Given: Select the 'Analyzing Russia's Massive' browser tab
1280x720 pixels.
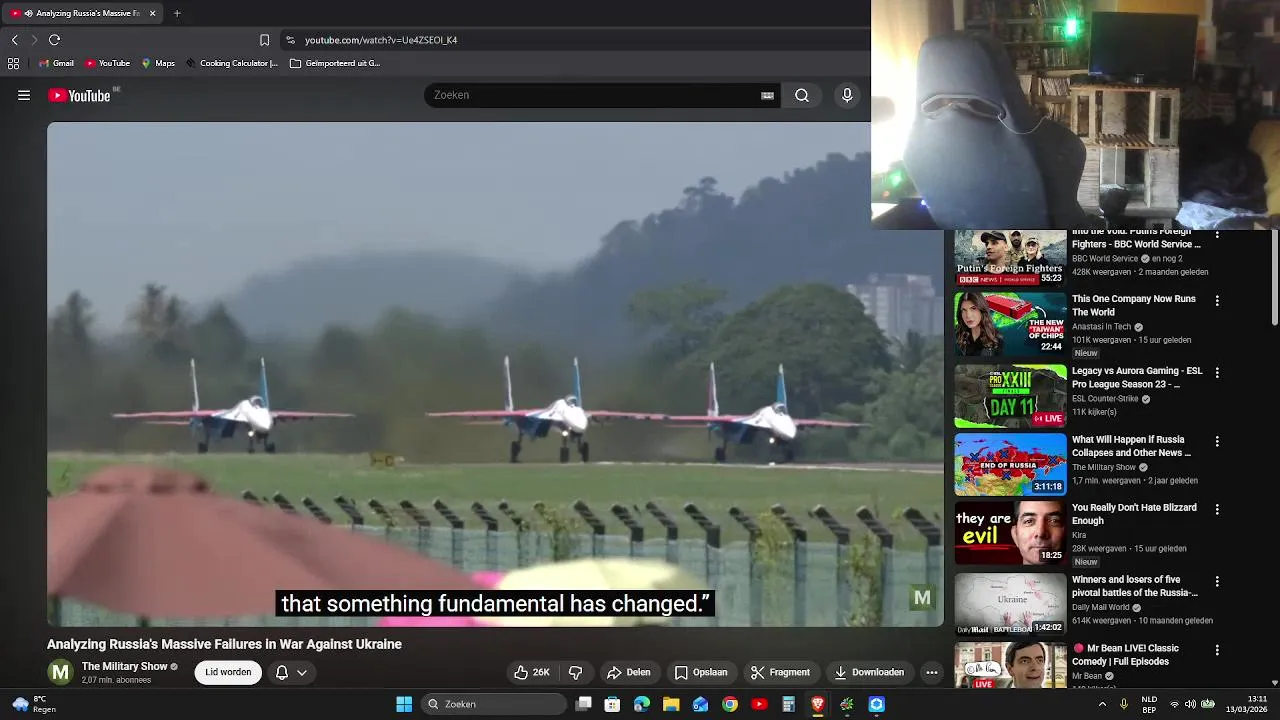Looking at the screenshot, I should [x=83, y=13].
